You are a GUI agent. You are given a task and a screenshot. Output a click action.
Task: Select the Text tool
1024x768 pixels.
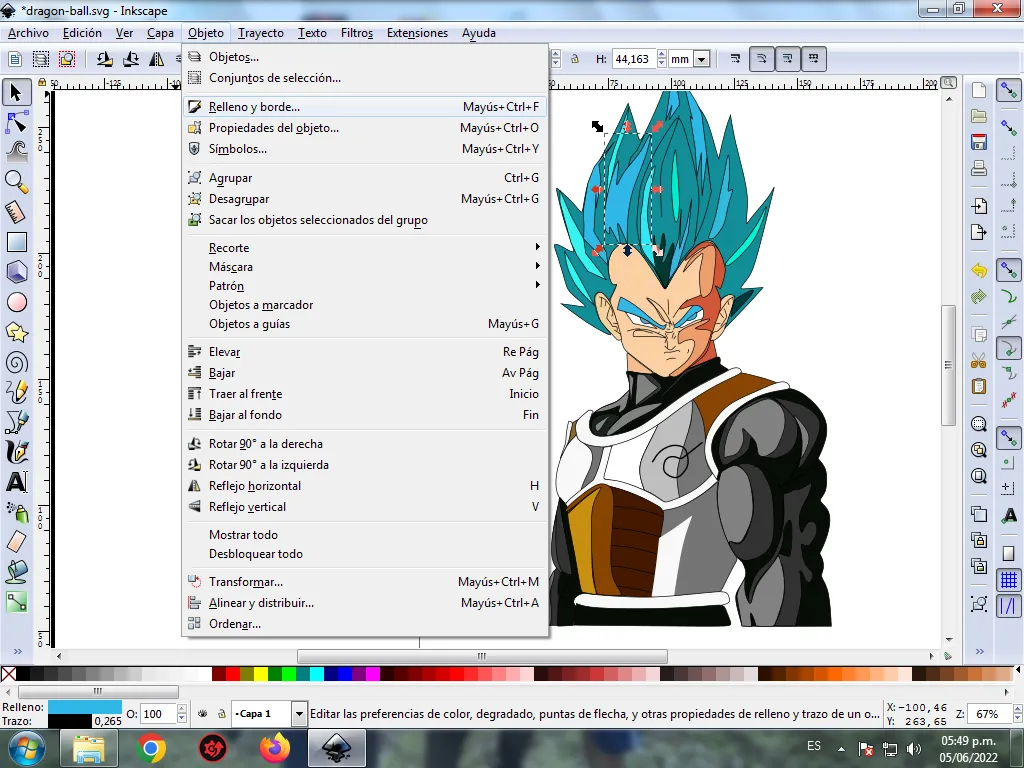(16, 483)
